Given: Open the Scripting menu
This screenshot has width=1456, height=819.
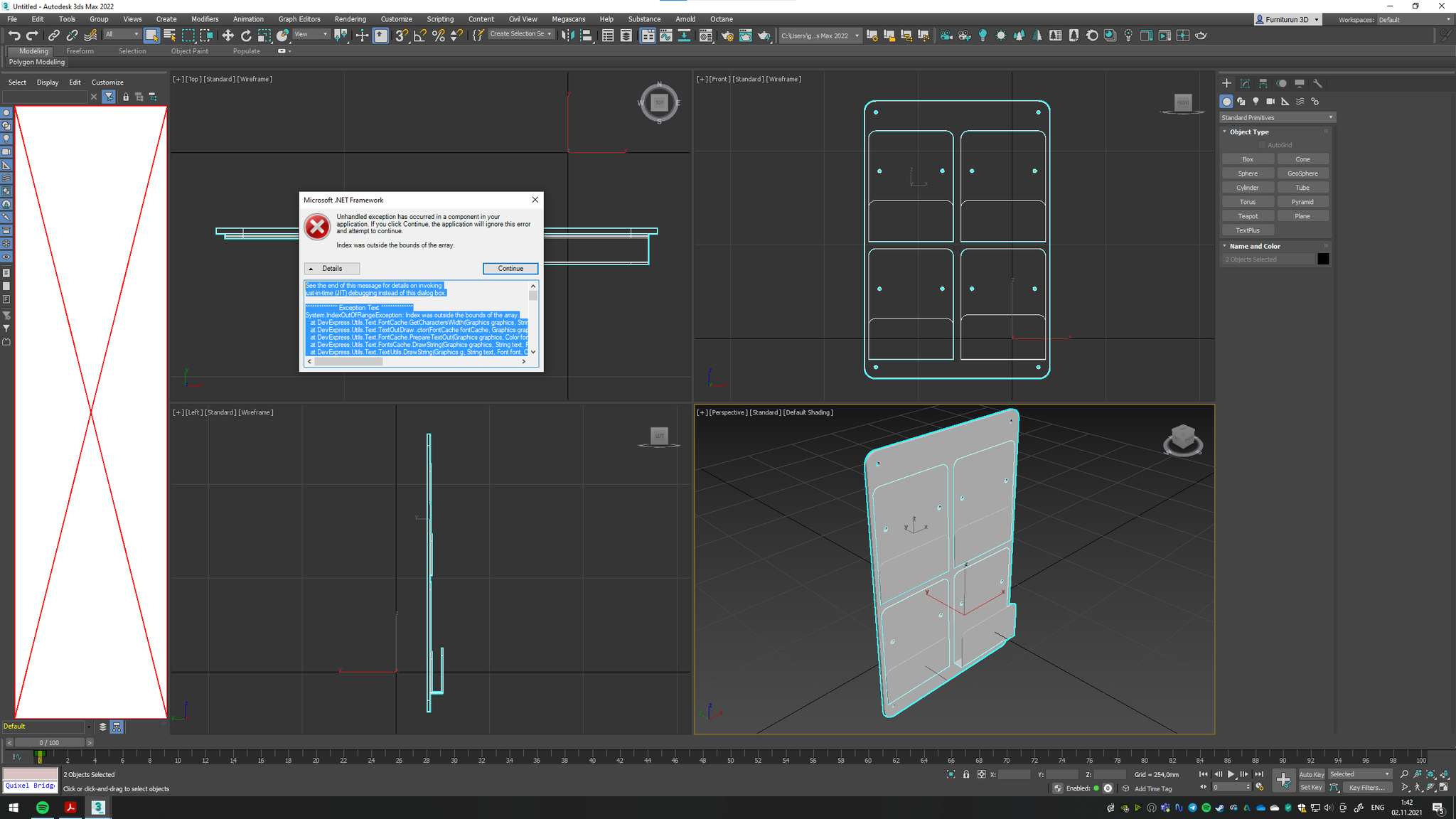Looking at the screenshot, I should [440, 19].
